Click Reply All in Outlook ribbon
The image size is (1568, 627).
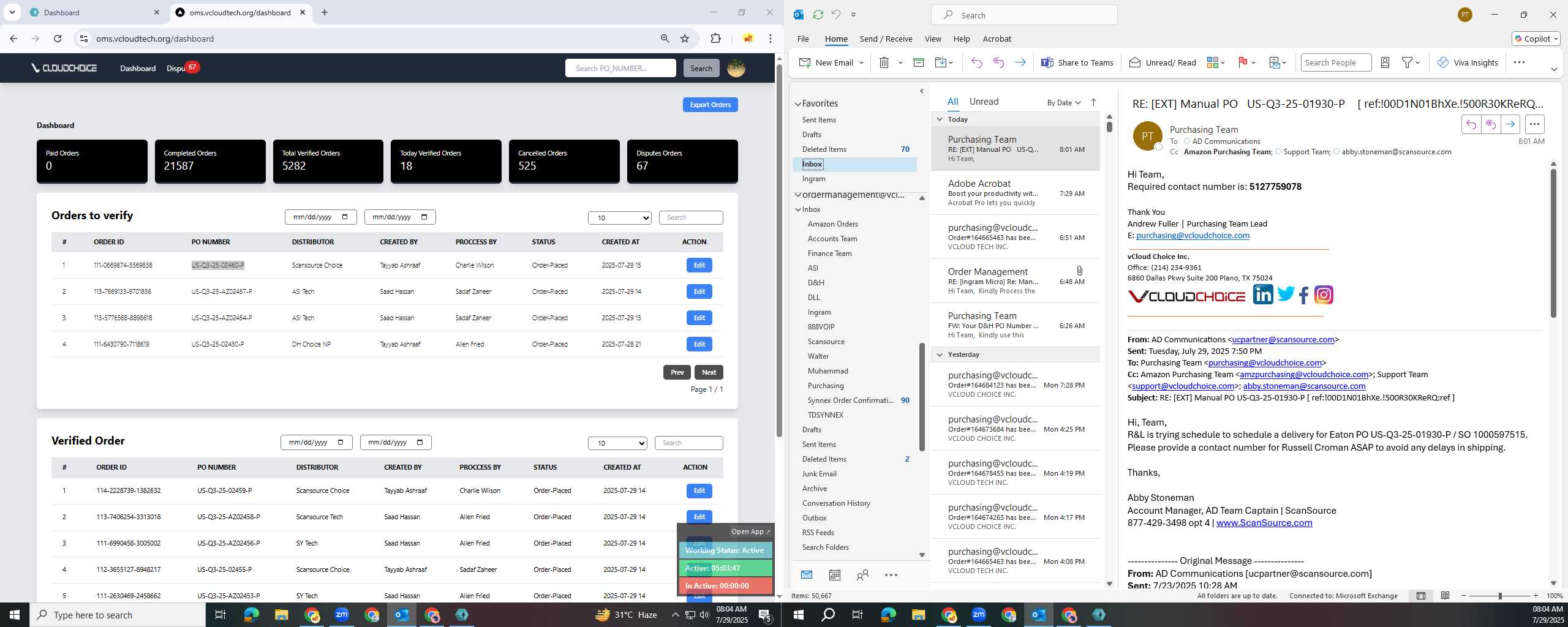point(998,62)
